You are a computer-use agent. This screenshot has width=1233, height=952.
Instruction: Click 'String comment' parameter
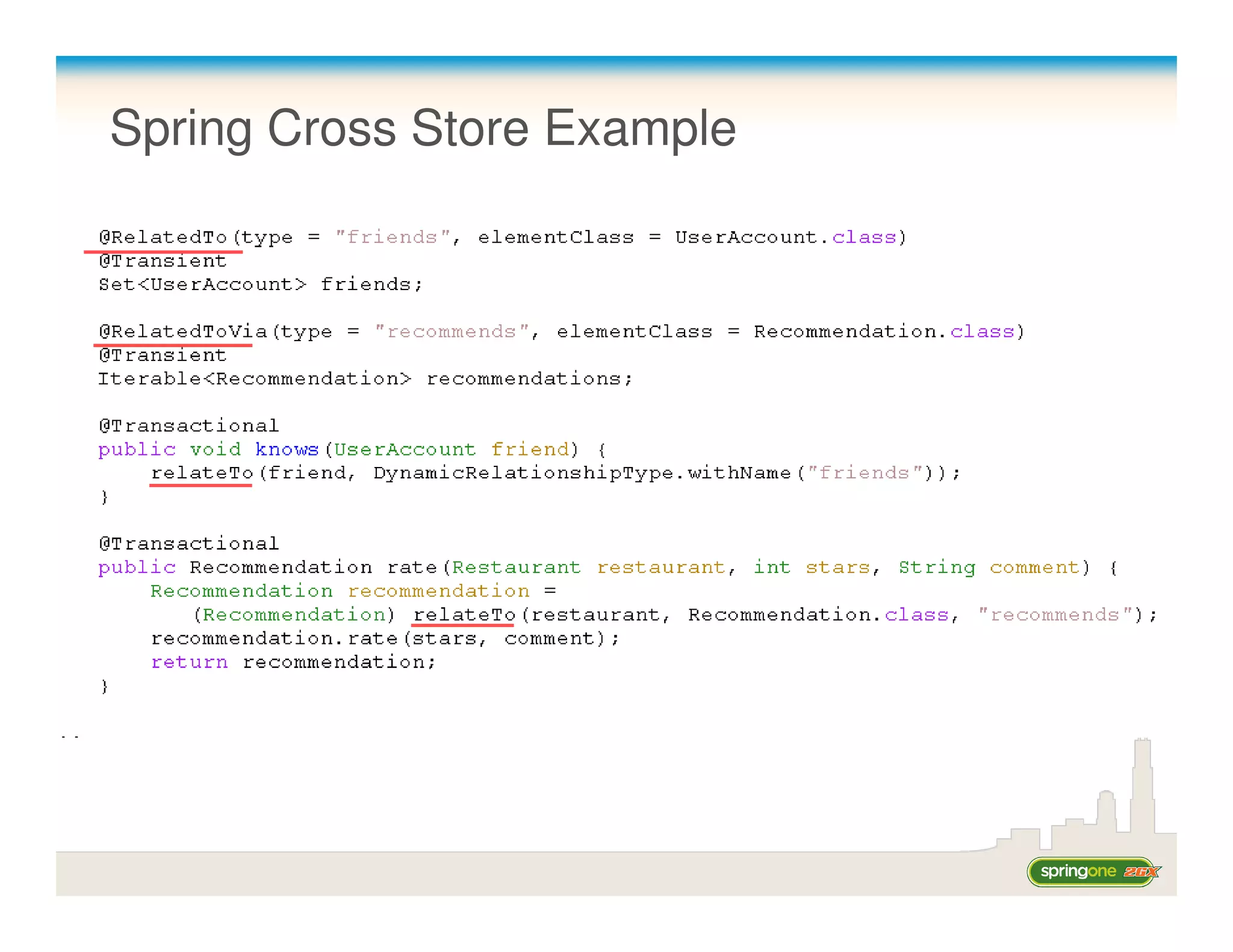pos(989,567)
